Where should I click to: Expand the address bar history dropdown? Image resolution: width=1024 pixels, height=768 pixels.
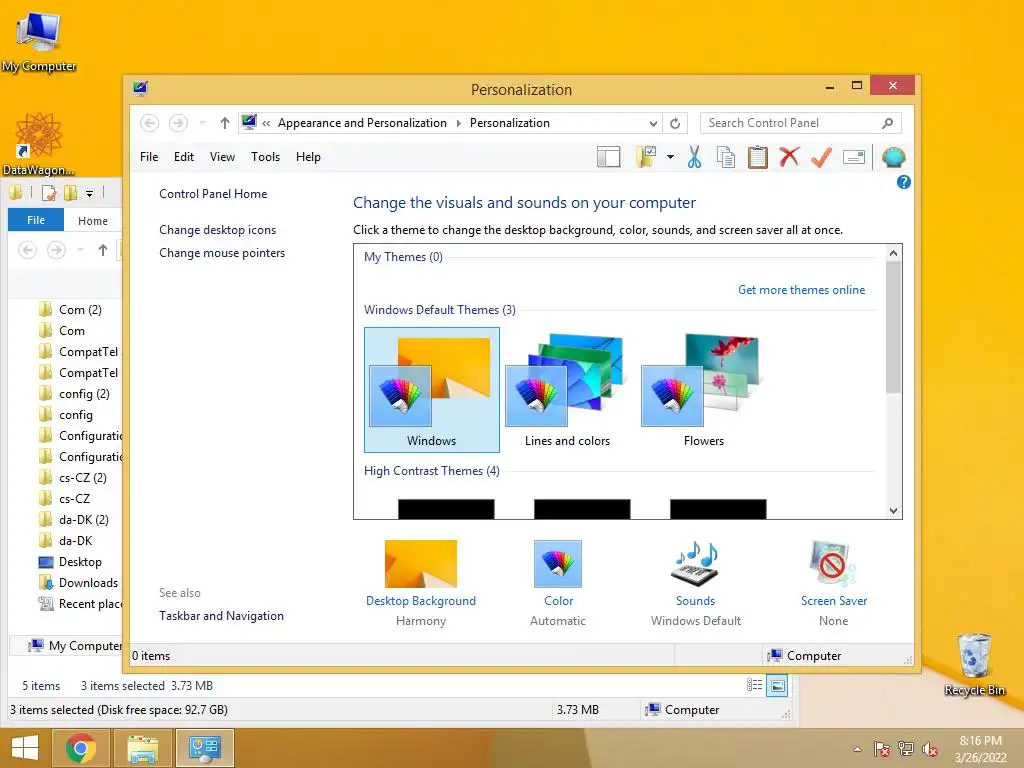tap(653, 123)
